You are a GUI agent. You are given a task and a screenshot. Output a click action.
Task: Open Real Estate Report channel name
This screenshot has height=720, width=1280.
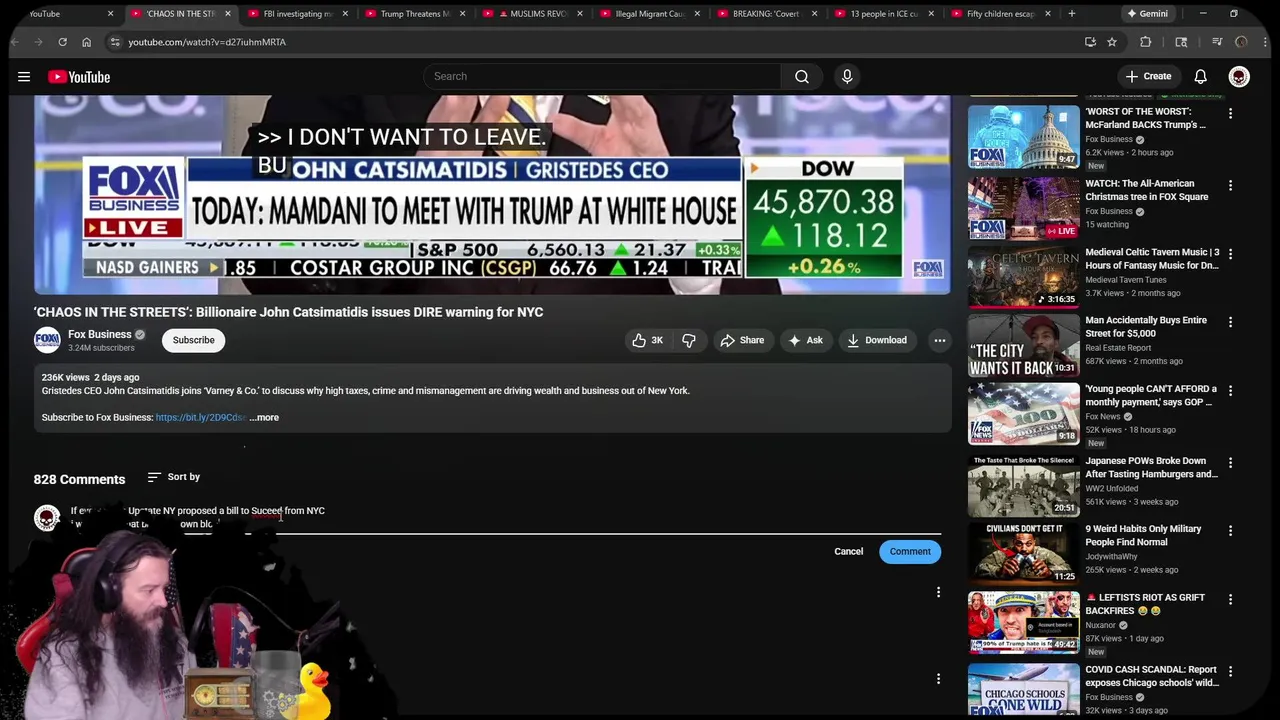pyautogui.click(x=1119, y=347)
